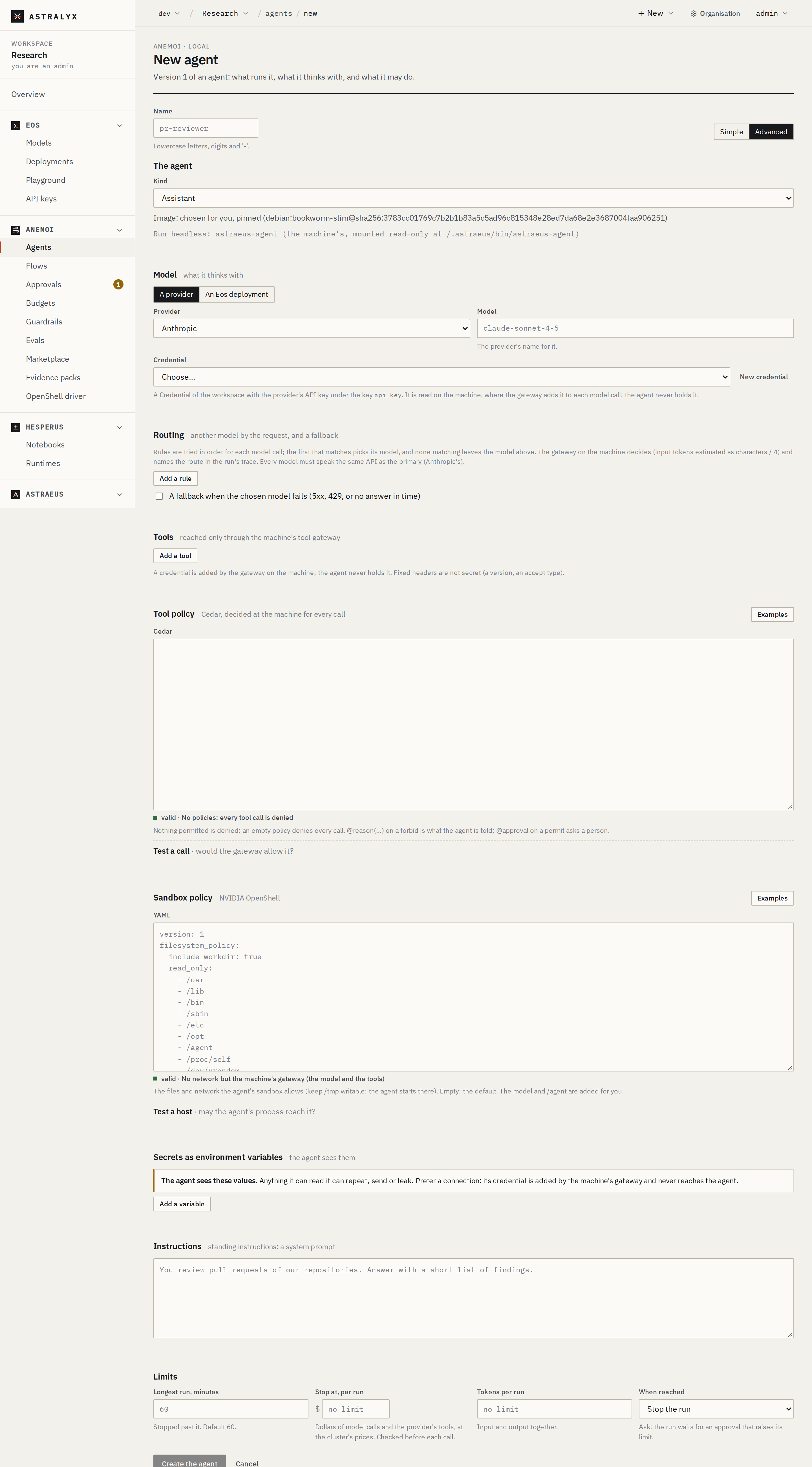Image resolution: width=812 pixels, height=1467 pixels.
Task: Open Sandbox policy Examples button
Action: (772, 898)
